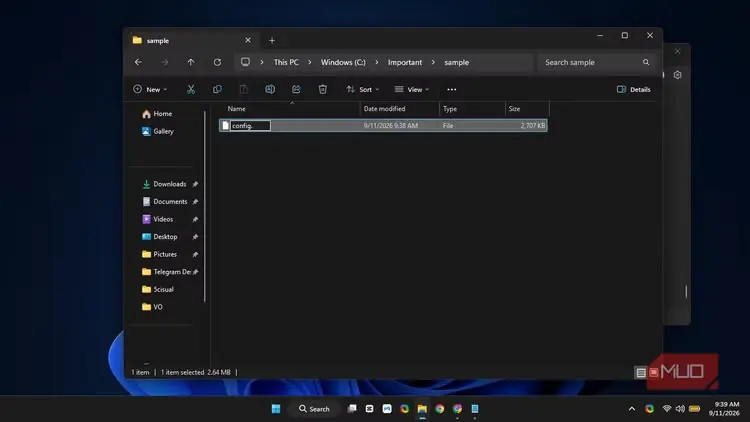The image size is (750, 422).
Task: Go forward with the right arrow
Action: (165, 62)
